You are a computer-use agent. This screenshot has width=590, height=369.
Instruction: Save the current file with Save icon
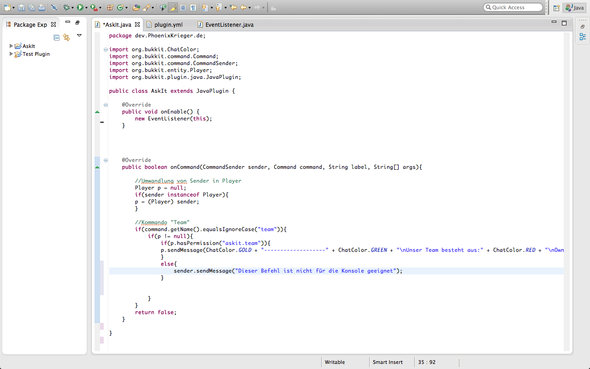click(x=21, y=8)
